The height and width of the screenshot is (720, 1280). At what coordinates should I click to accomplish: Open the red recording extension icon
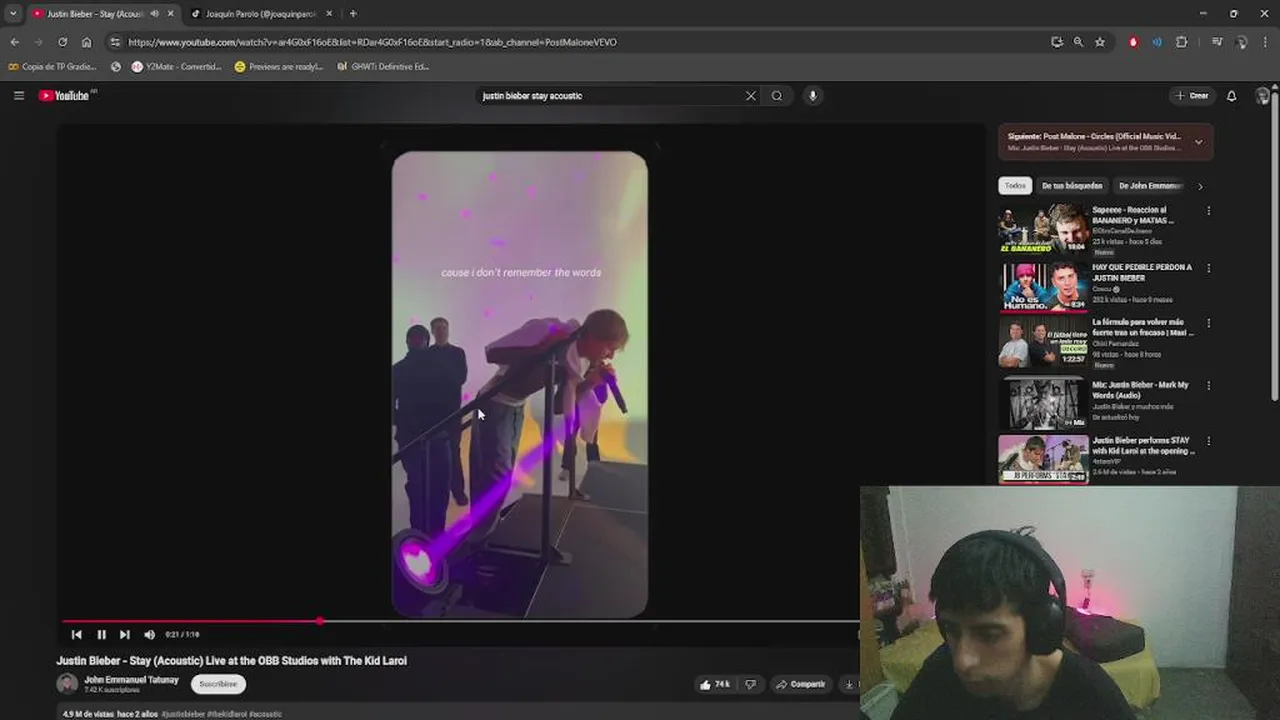(1133, 42)
